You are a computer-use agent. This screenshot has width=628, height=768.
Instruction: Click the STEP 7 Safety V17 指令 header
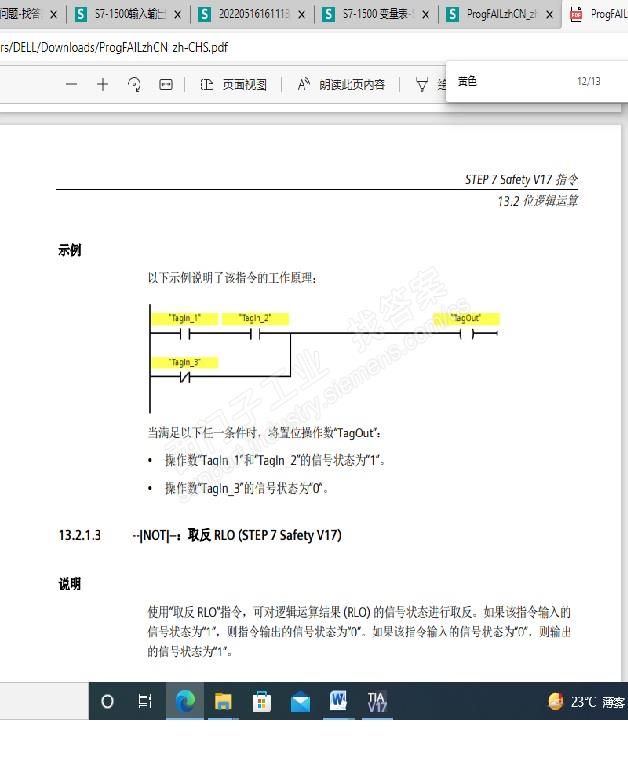coord(521,179)
